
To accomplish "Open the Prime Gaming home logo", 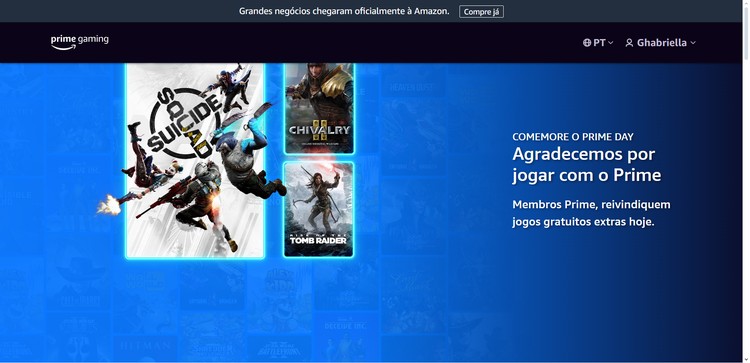I will tap(80, 42).
